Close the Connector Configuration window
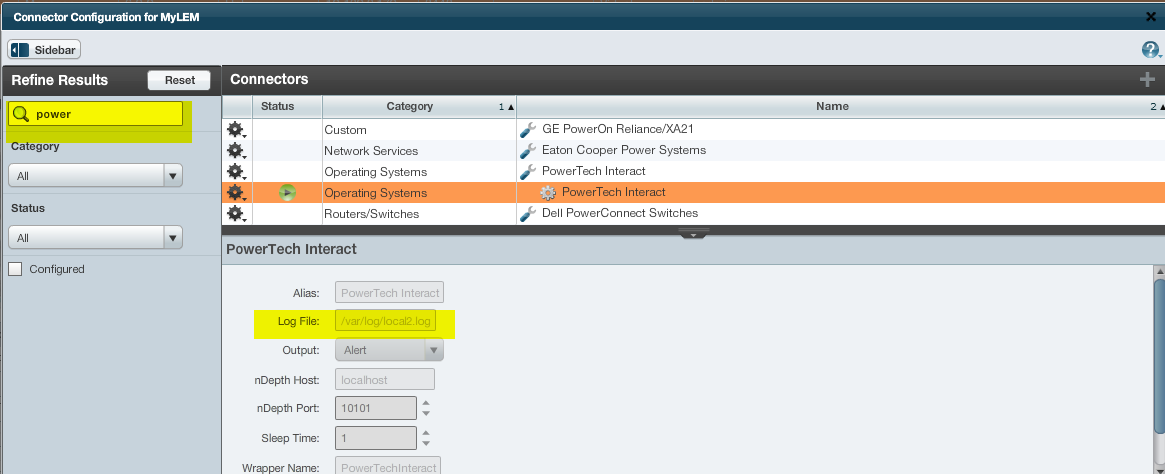Screen dimensions: 1165x474 [1151, 16]
